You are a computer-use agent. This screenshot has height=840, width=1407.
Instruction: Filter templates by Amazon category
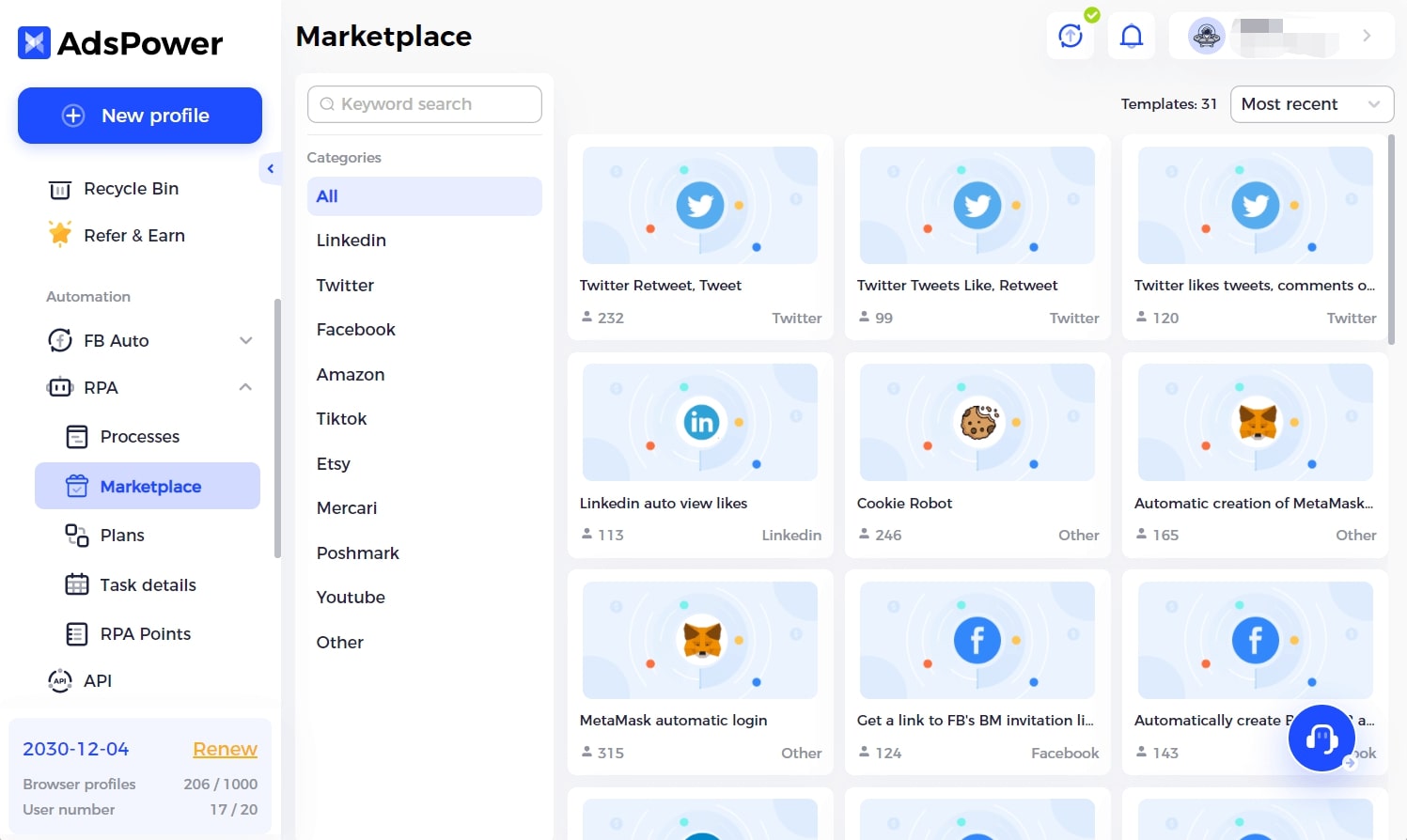(351, 375)
